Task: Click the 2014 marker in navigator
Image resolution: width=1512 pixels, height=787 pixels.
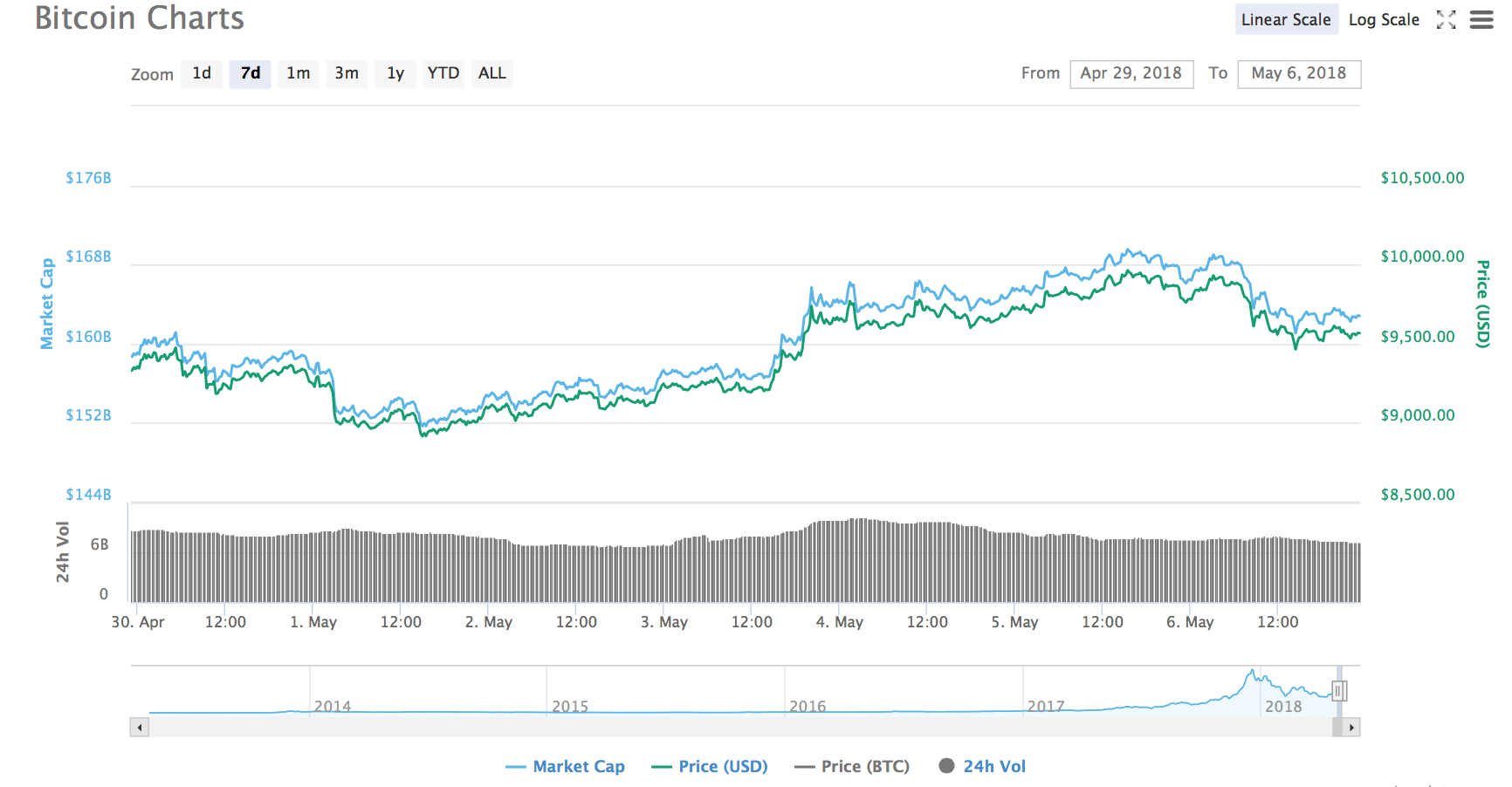Action: (333, 706)
